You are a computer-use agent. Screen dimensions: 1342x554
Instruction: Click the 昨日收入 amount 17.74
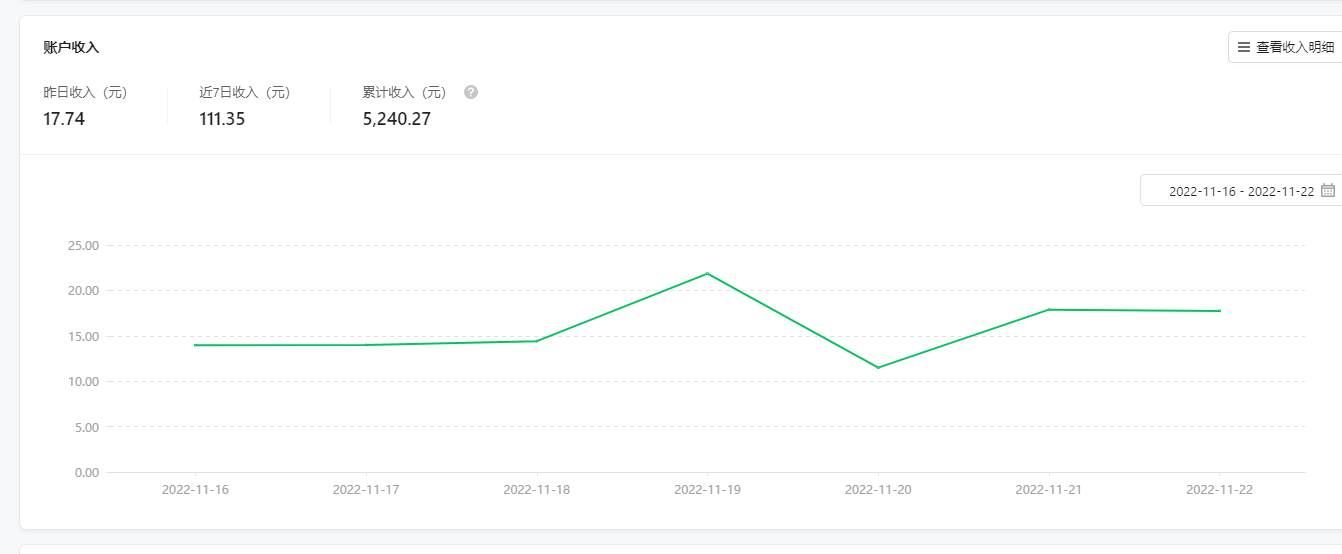coord(64,119)
